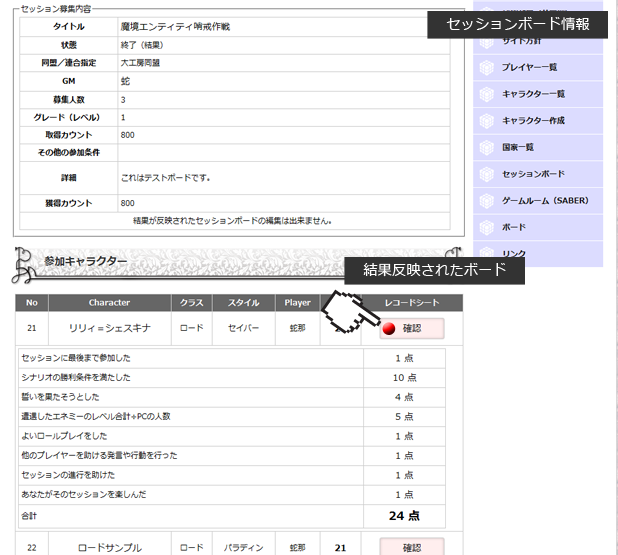The width and height of the screenshot is (618, 555).
Task: Click the cube icon beside セッションボード
Action: tap(487, 174)
